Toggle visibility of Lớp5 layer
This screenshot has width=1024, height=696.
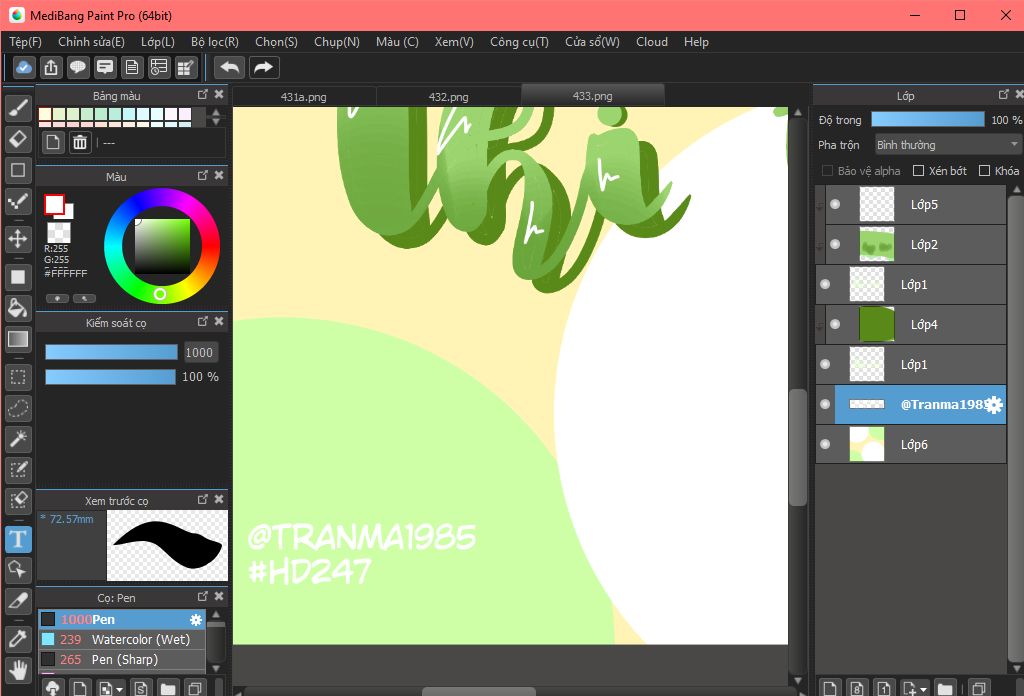coord(835,204)
